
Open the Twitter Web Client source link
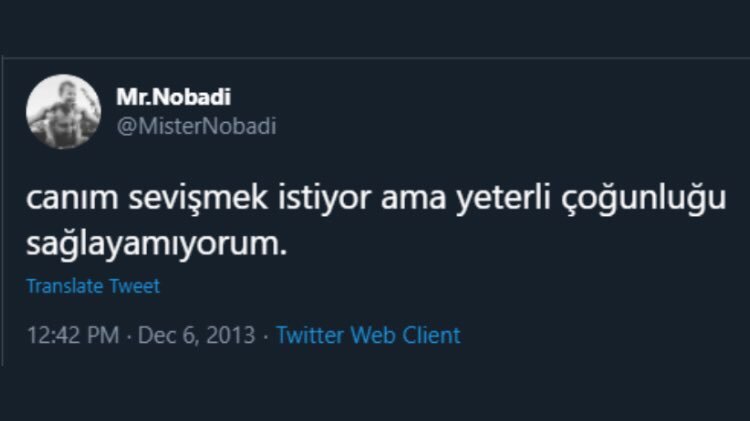[368, 335]
